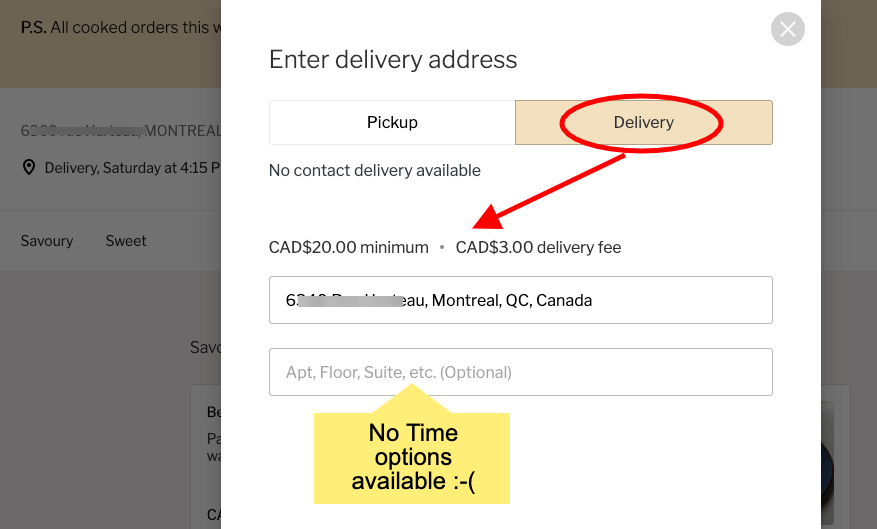Click the Montreal street address field

[x=520, y=300]
